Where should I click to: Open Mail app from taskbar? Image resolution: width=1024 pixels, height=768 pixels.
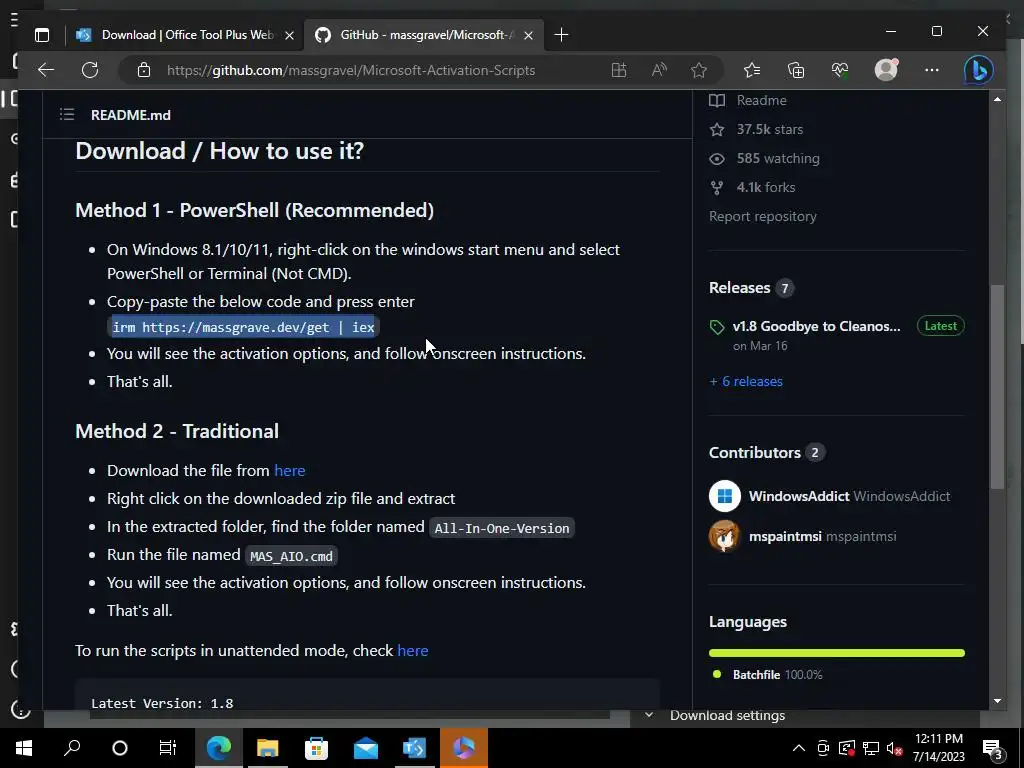[366, 748]
